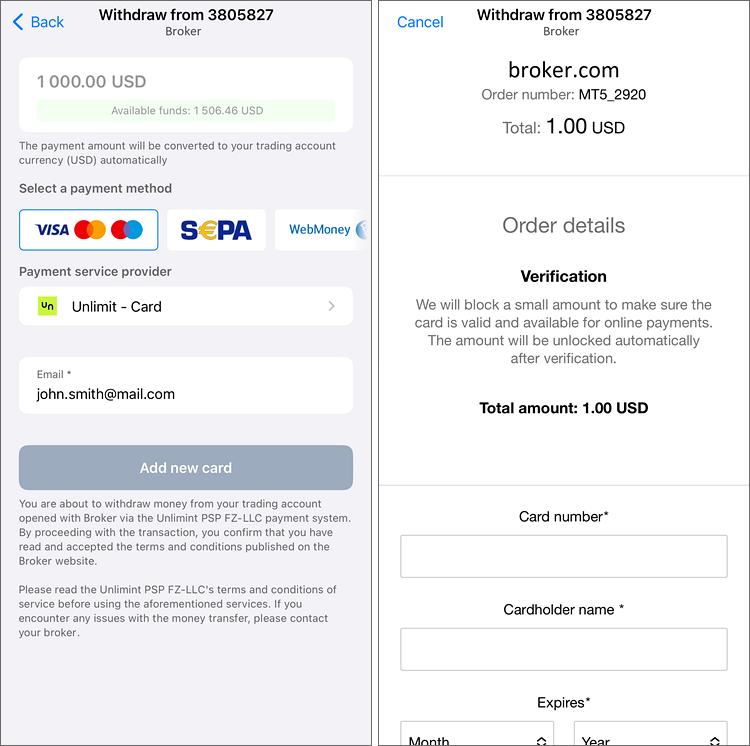Viewport: 750px width, 746px height.
Task: Click the green Unlimit logo icon
Action: tap(47, 306)
